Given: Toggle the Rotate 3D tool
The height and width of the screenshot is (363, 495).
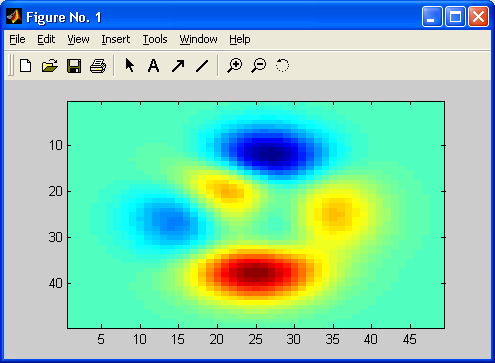Looking at the screenshot, I should (x=282, y=65).
